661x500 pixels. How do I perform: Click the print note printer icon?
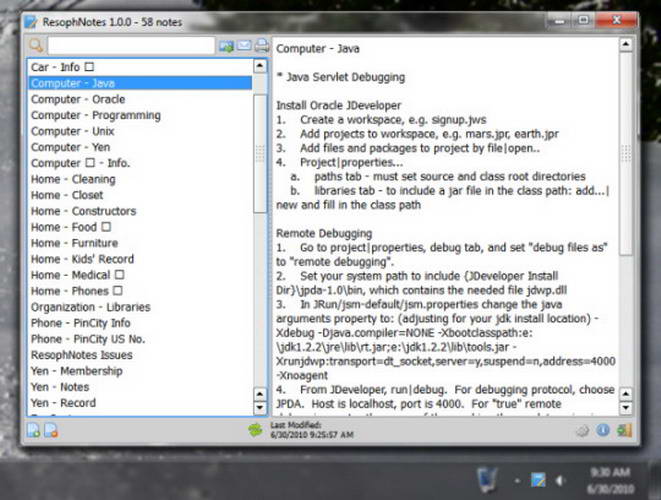pyautogui.click(x=262, y=45)
